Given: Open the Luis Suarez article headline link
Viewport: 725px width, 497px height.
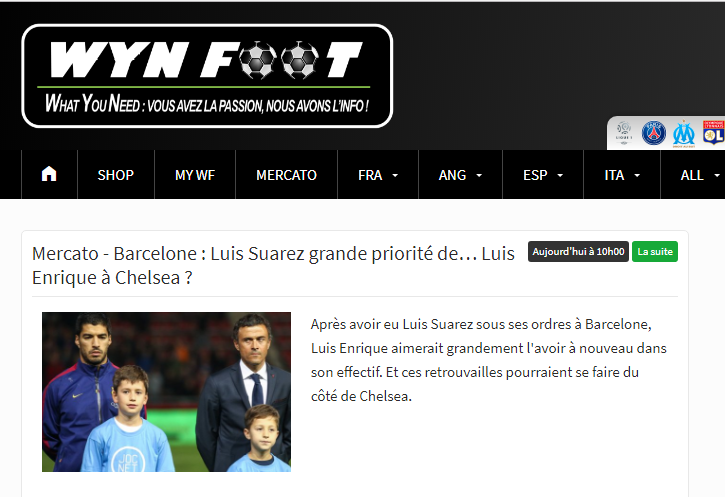Looking at the screenshot, I should (x=273, y=265).
